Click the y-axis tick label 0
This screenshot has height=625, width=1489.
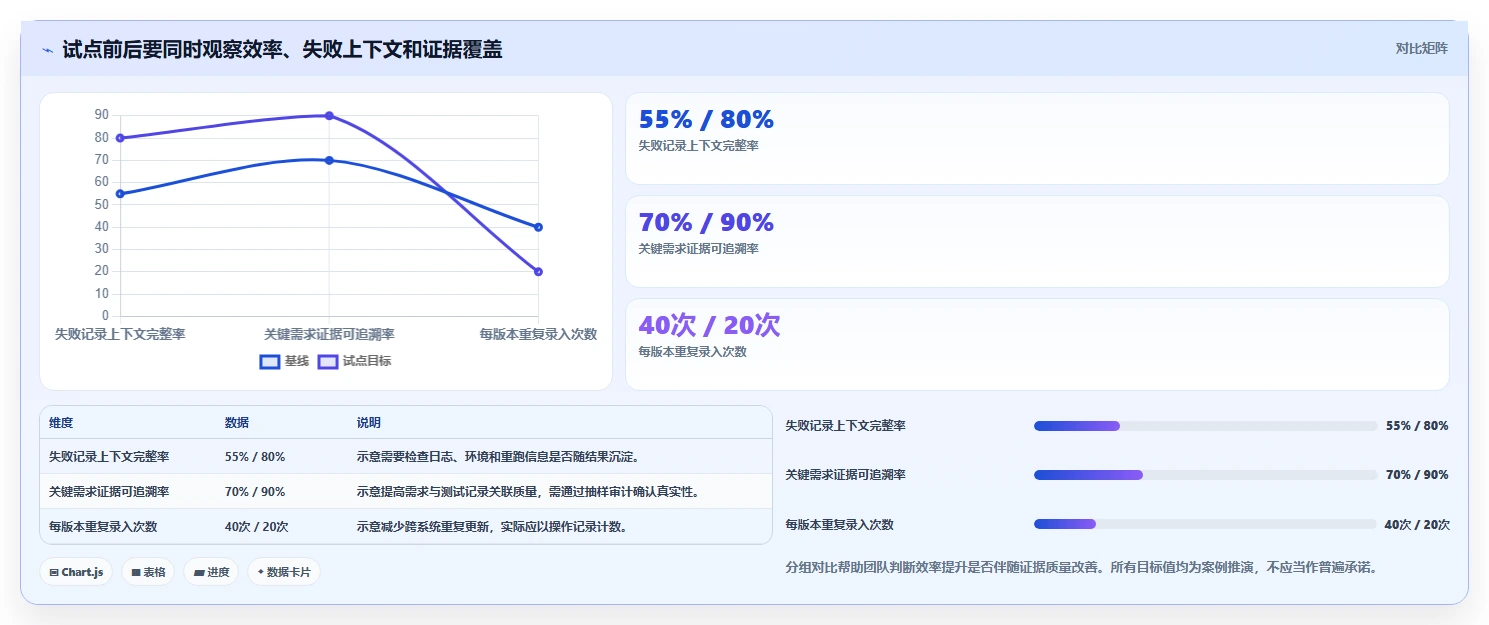click(x=106, y=316)
